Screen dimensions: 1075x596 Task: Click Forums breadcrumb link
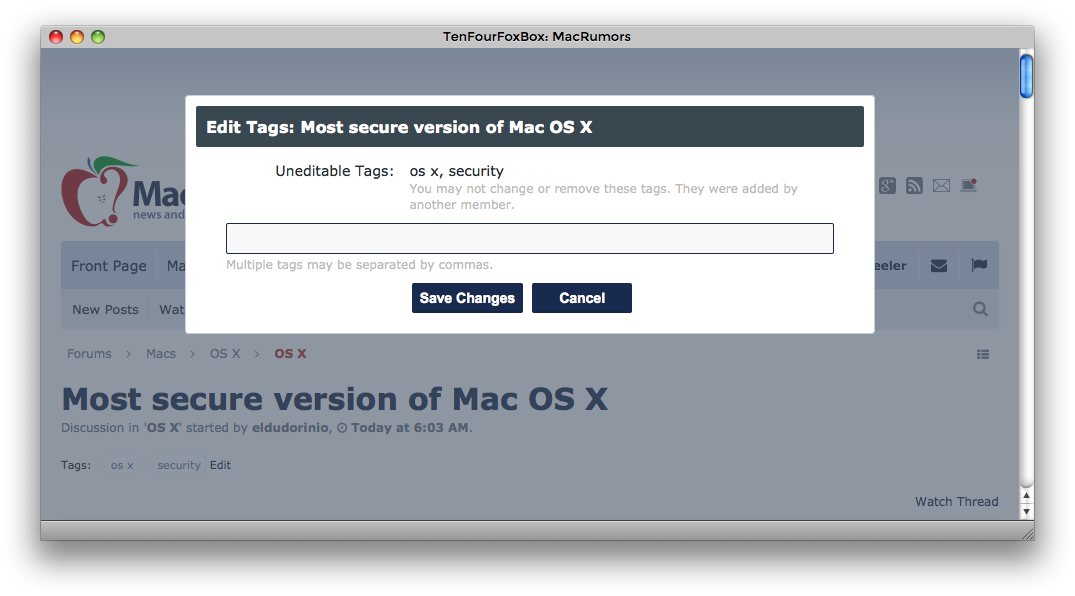tap(89, 354)
